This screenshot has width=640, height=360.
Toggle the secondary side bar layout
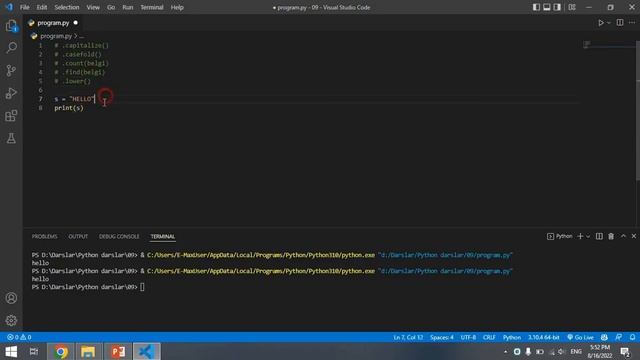click(557, 7)
